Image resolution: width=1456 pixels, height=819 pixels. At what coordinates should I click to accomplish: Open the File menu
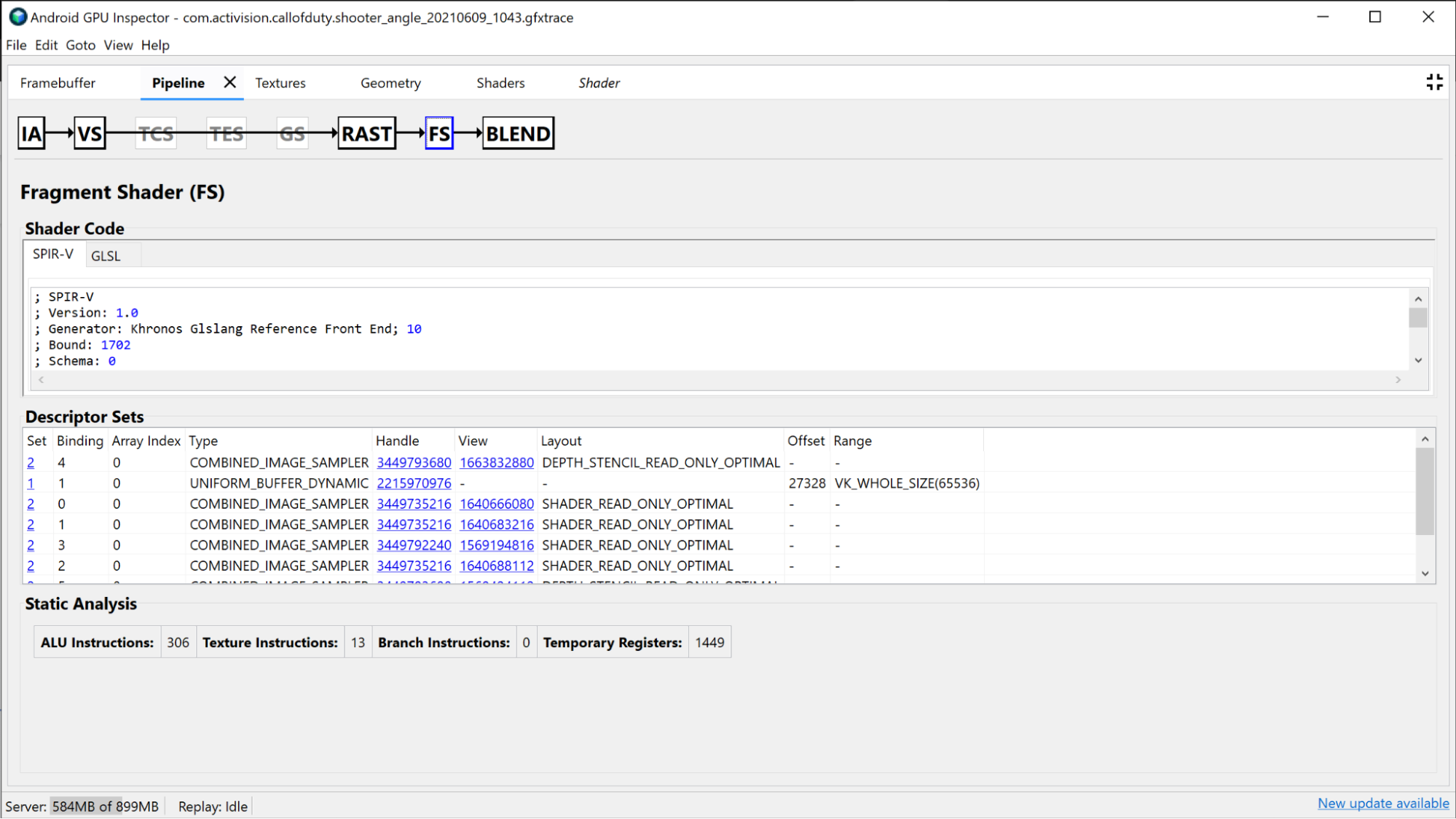pyautogui.click(x=16, y=45)
